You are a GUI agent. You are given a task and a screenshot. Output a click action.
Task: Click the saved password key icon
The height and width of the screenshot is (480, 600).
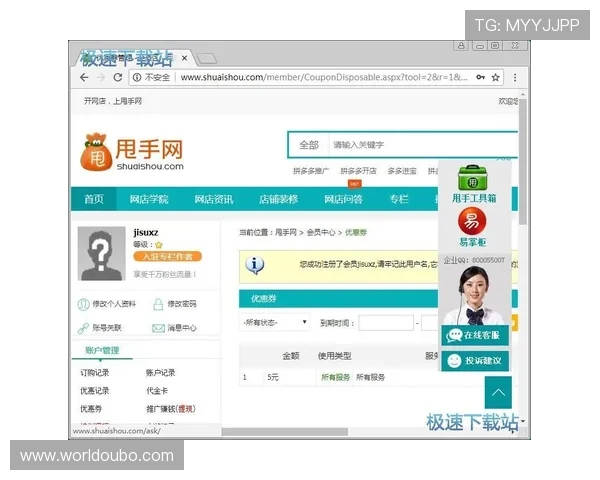480,77
